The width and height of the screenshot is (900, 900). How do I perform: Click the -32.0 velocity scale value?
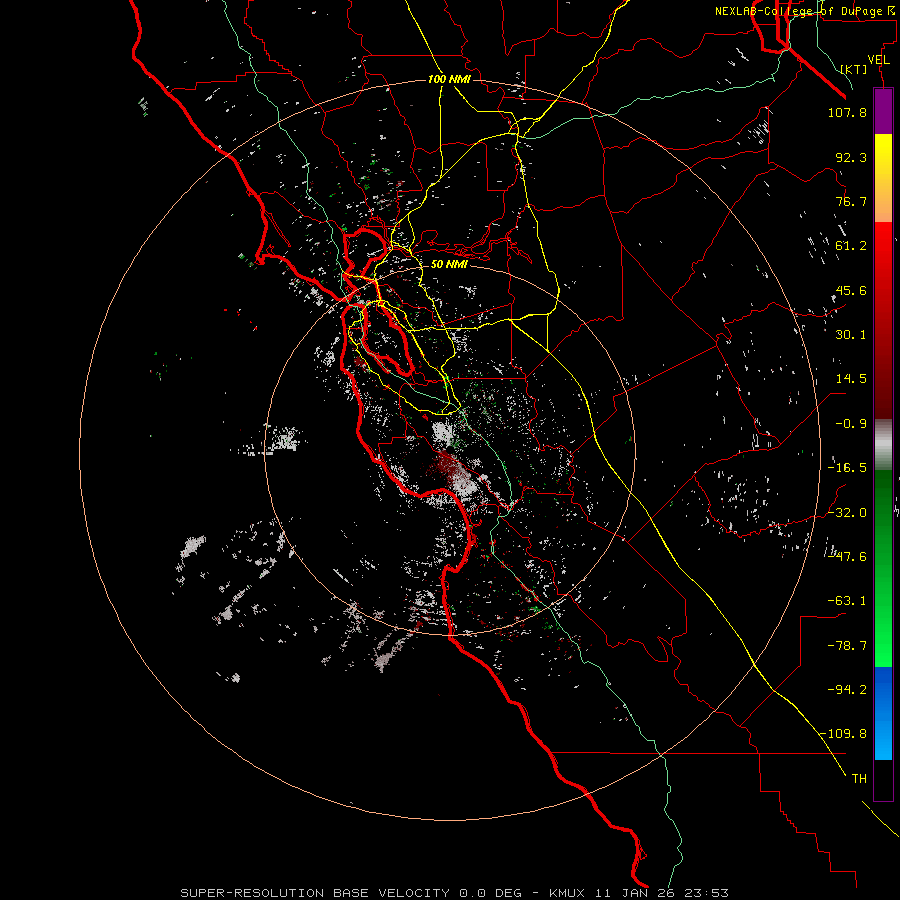(x=847, y=512)
